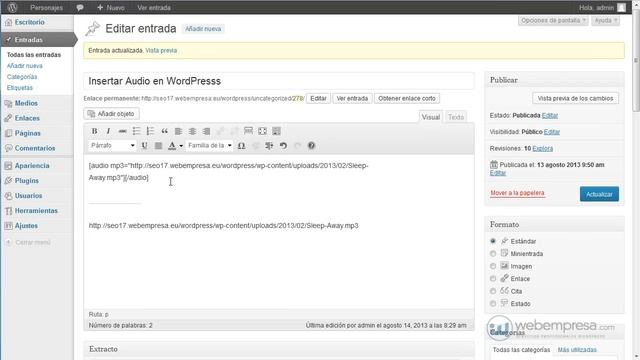This screenshot has width=640, height=360.
Task: Click the post title input field
Action: 279,81
